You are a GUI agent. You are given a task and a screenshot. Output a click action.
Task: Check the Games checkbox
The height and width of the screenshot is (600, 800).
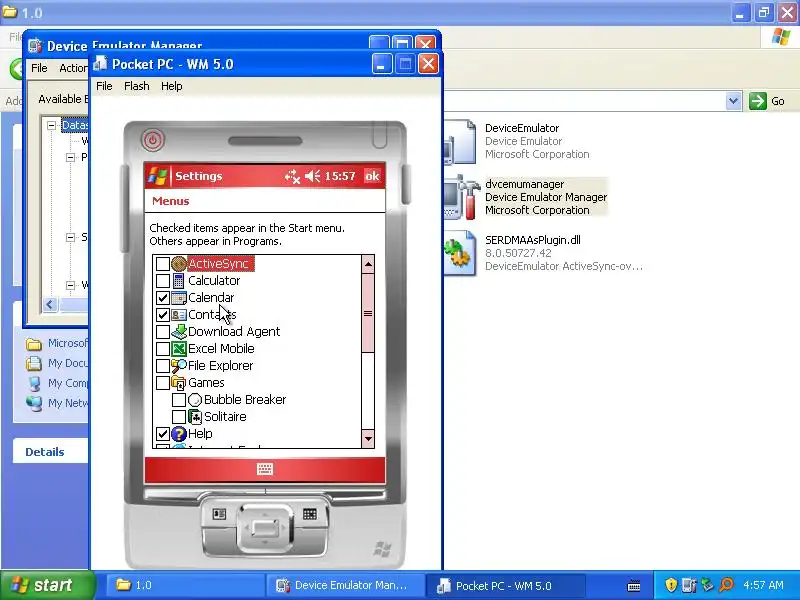coord(163,383)
